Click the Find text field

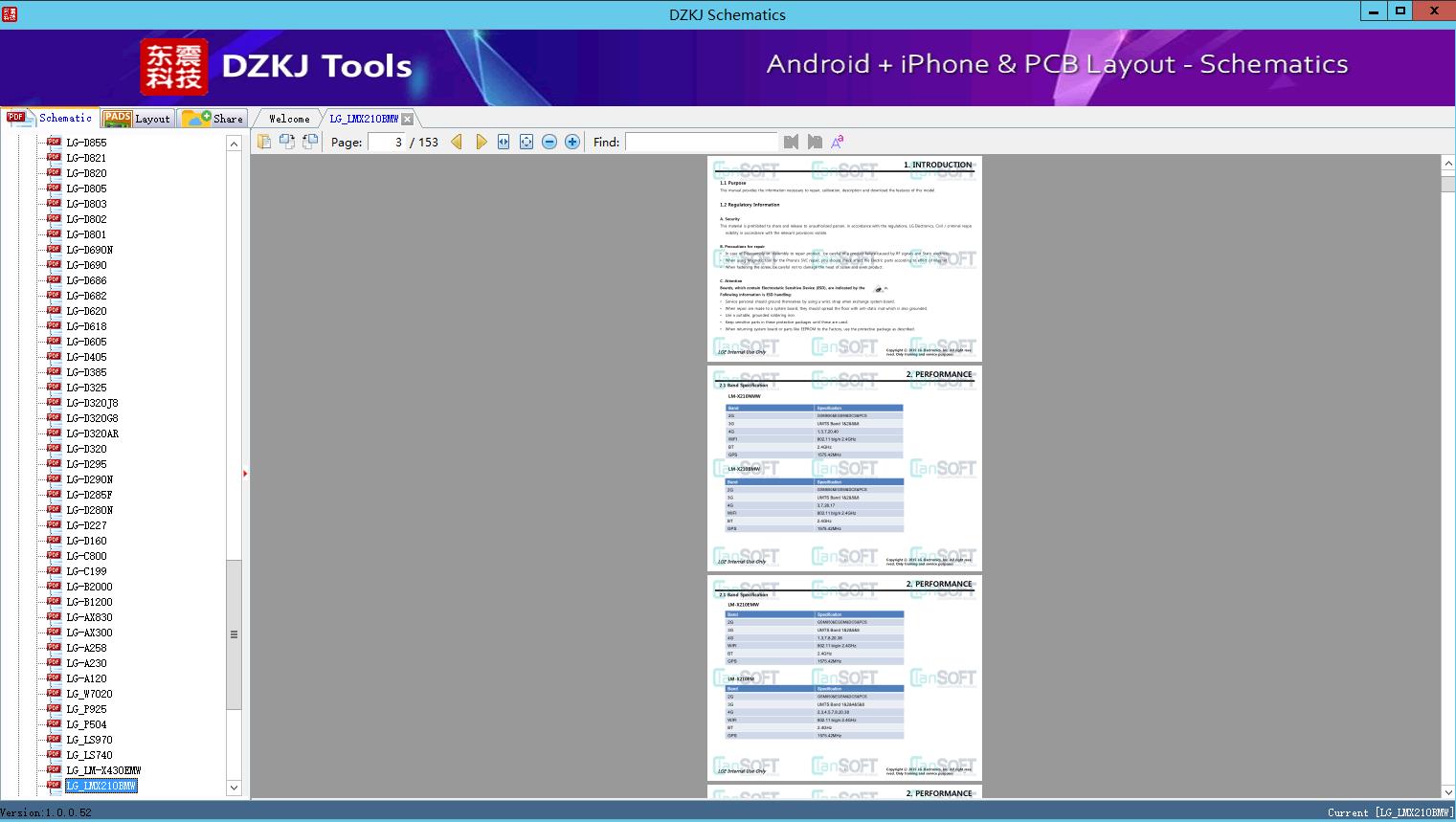tap(701, 142)
